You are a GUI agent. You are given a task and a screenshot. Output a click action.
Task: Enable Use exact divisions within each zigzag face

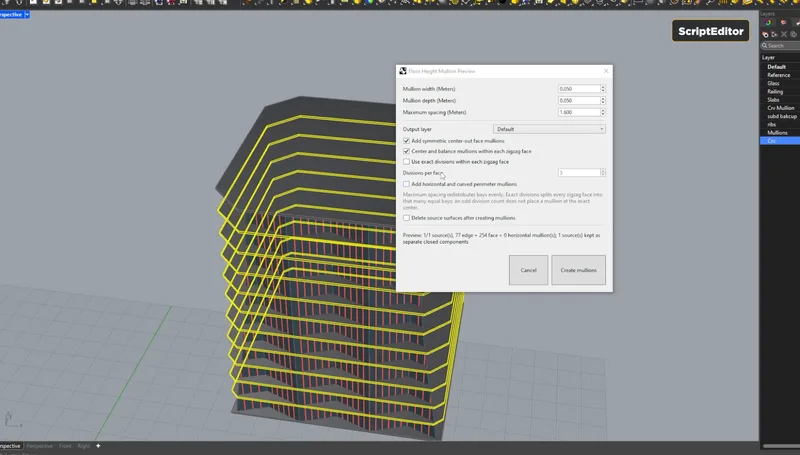[x=406, y=162]
